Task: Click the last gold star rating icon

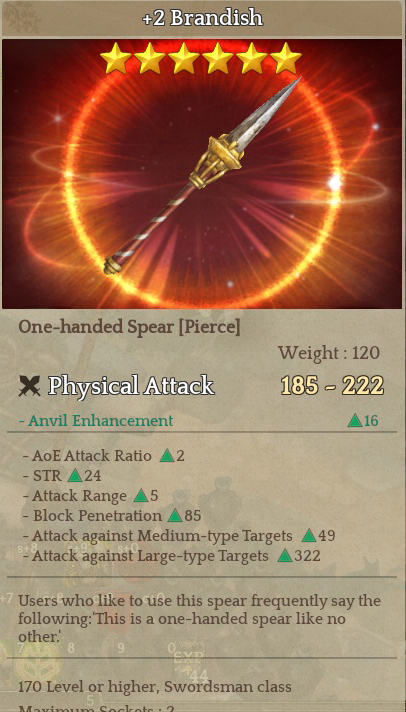Action: coord(286,59)
